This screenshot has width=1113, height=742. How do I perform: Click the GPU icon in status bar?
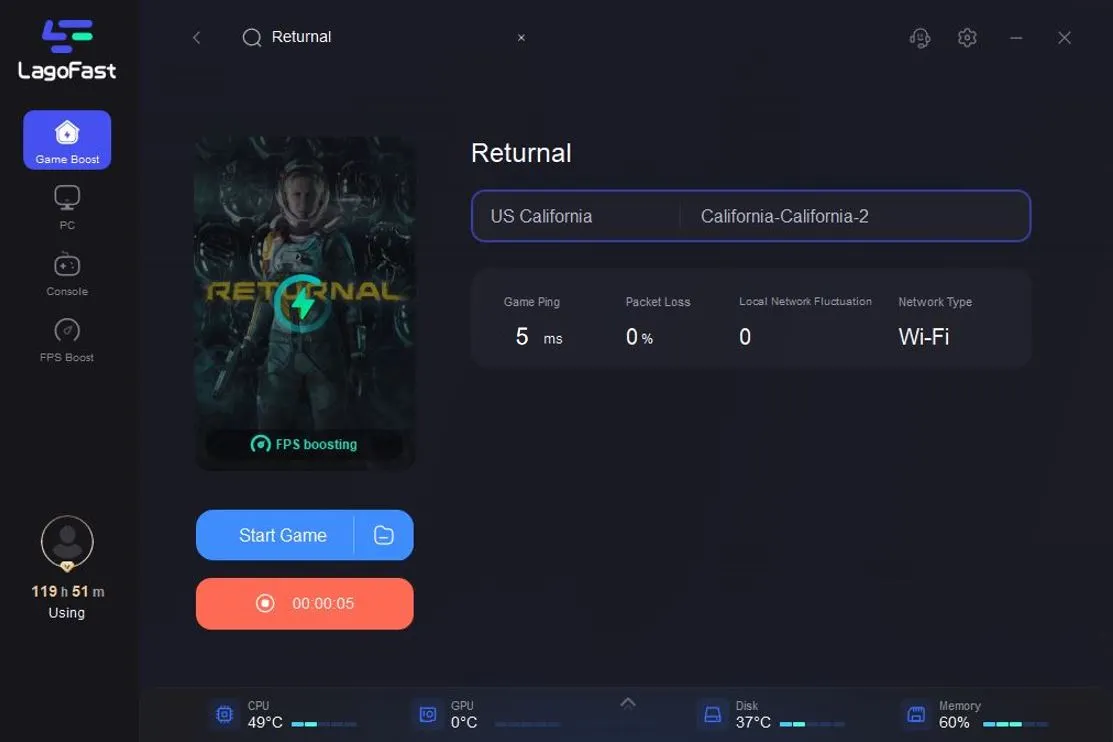point(428,714)
